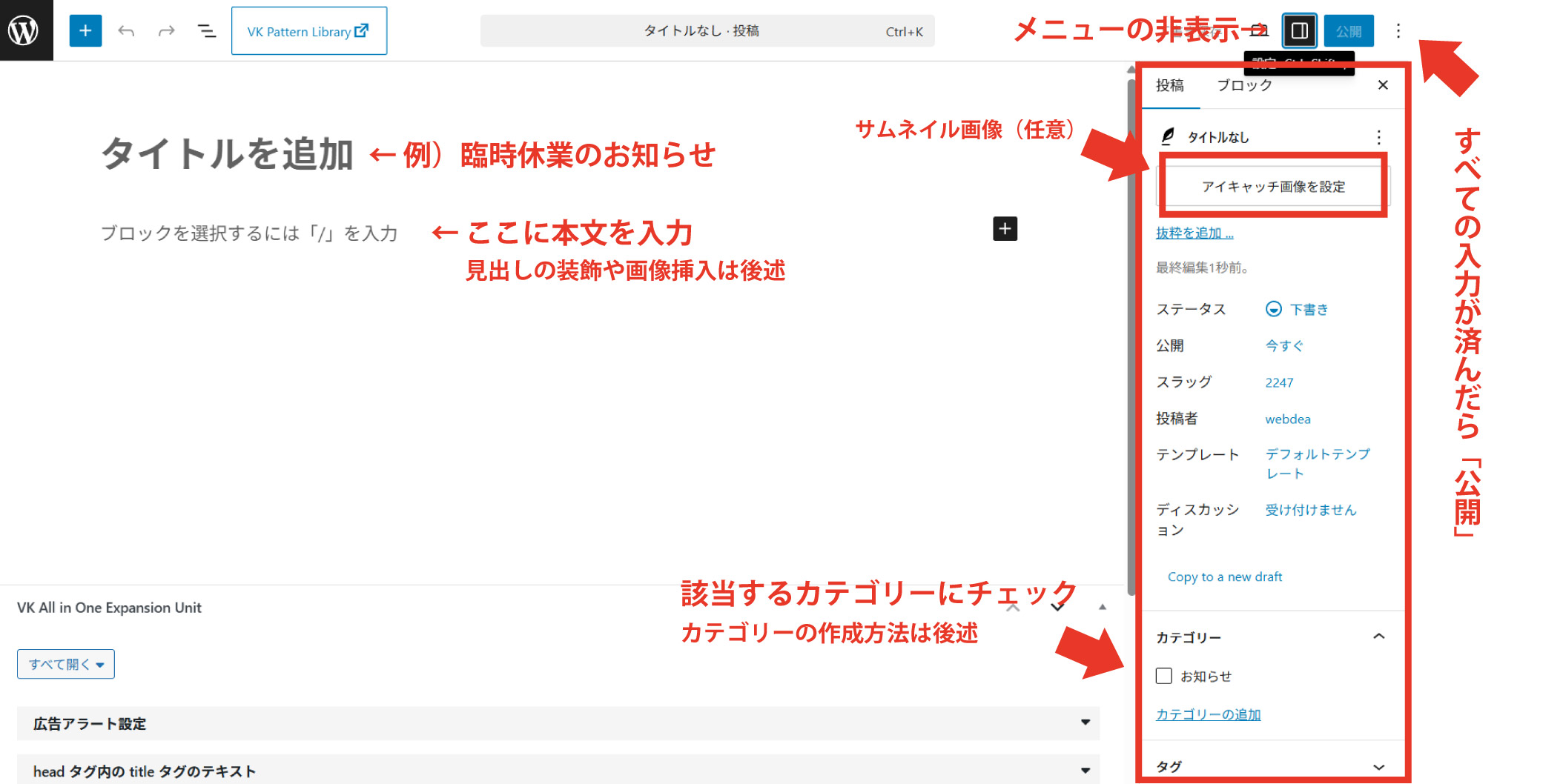Check the お知らせ category checkbox
Screen dimensions: 1563x784
click(x=1164, y=676)
